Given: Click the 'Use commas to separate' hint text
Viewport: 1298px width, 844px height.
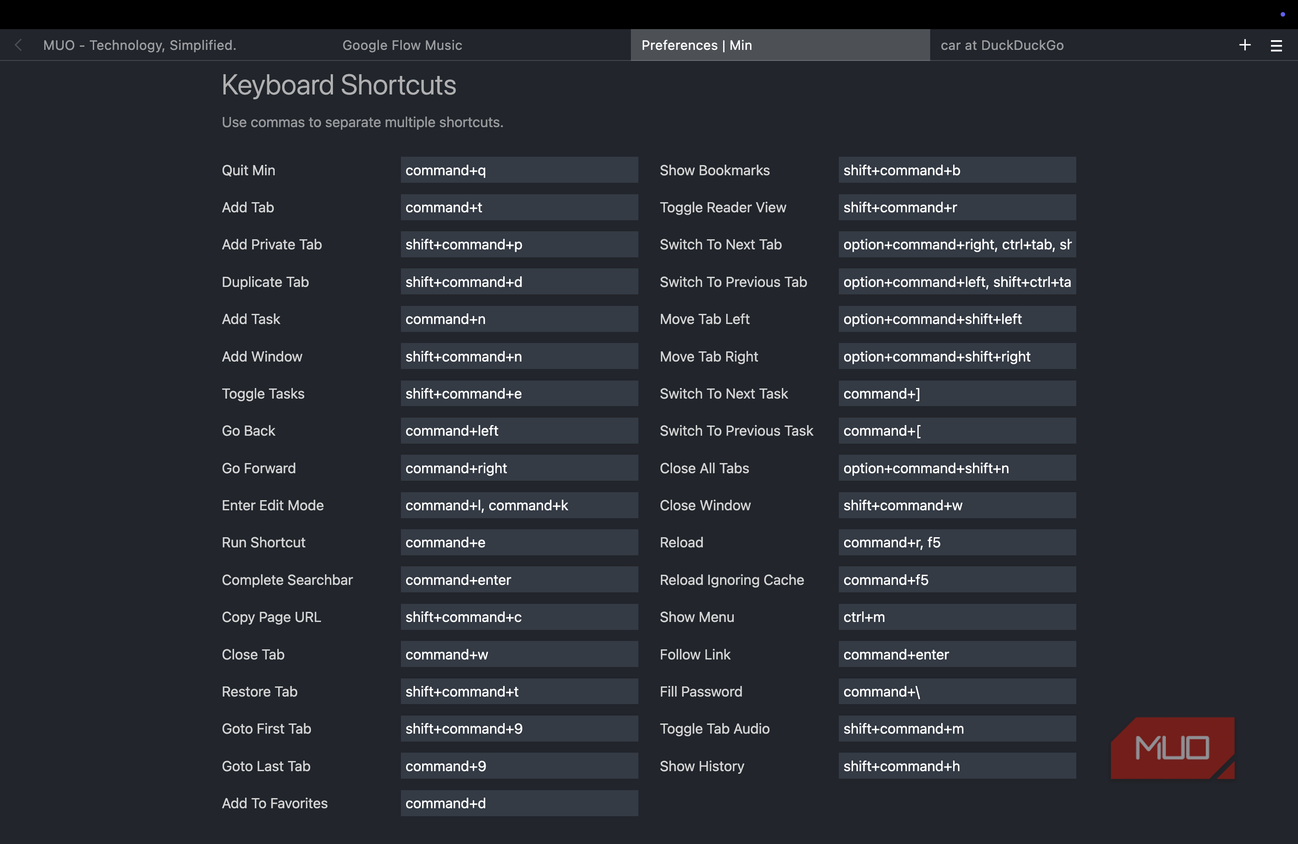Looking at the screenshot, I should tap(362, 122).
